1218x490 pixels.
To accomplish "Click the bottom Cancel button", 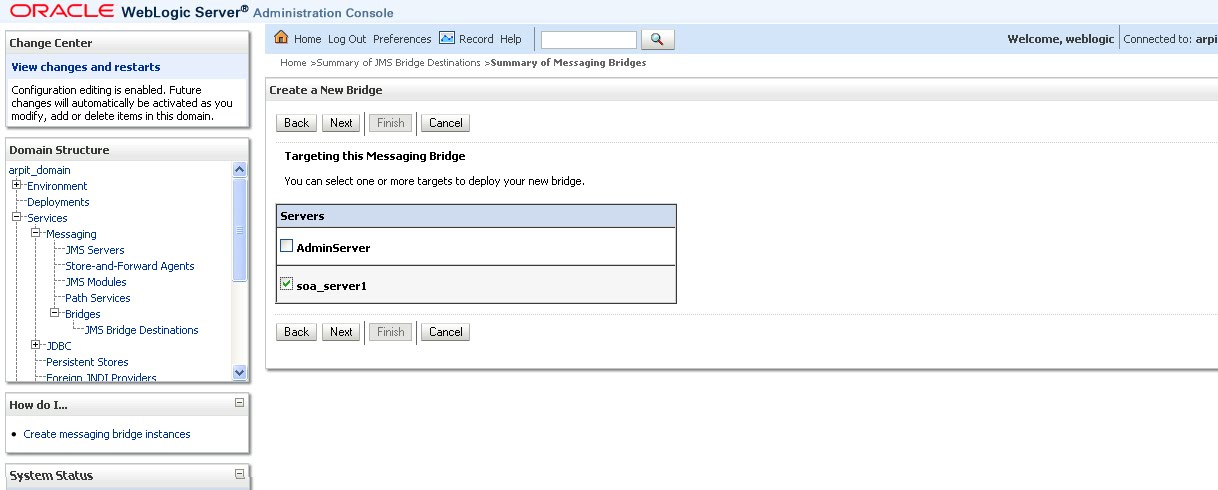I will pyautogui.click(x=445, y=332).
